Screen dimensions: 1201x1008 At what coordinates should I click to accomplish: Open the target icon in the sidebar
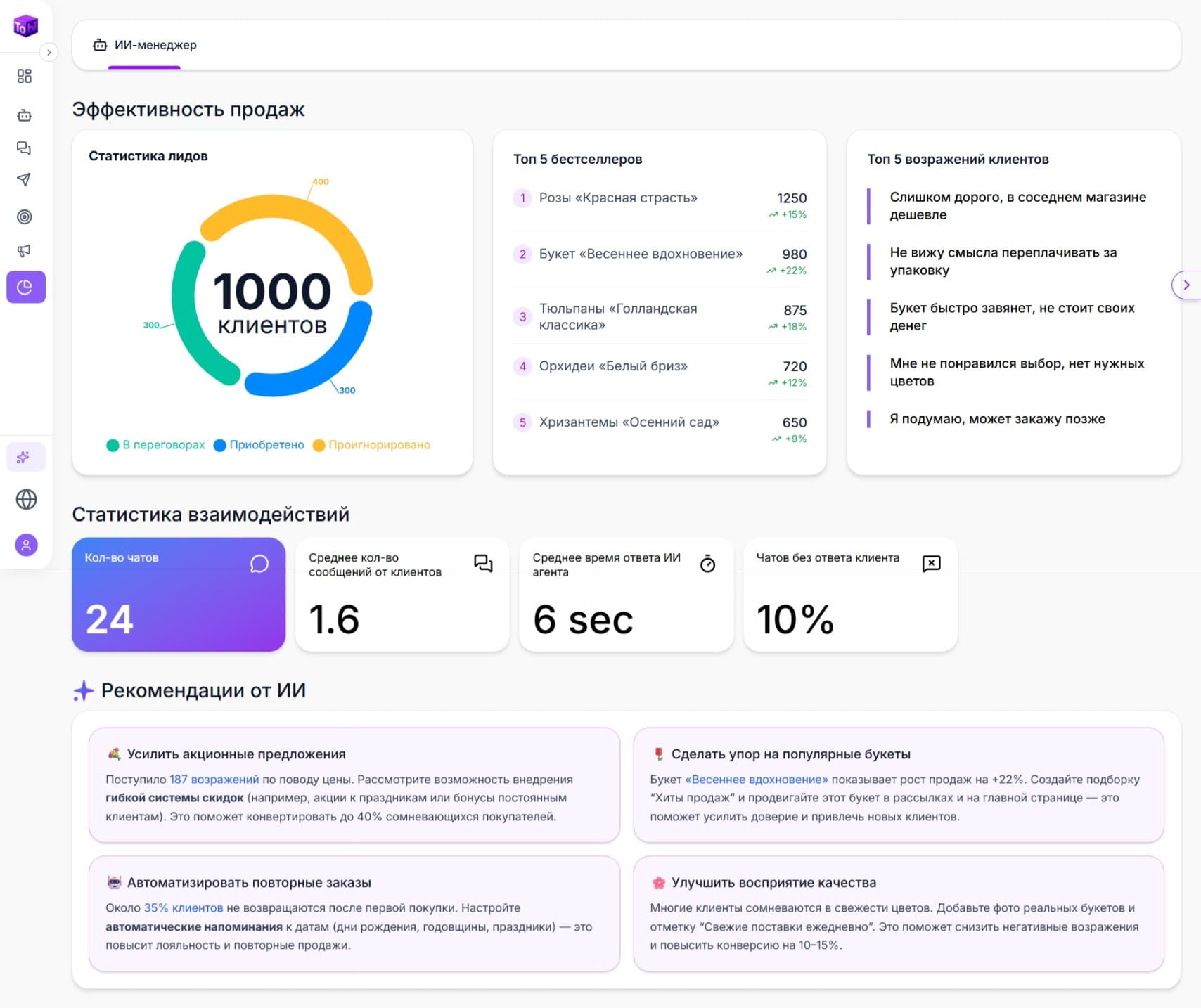[x=25, y=217]
